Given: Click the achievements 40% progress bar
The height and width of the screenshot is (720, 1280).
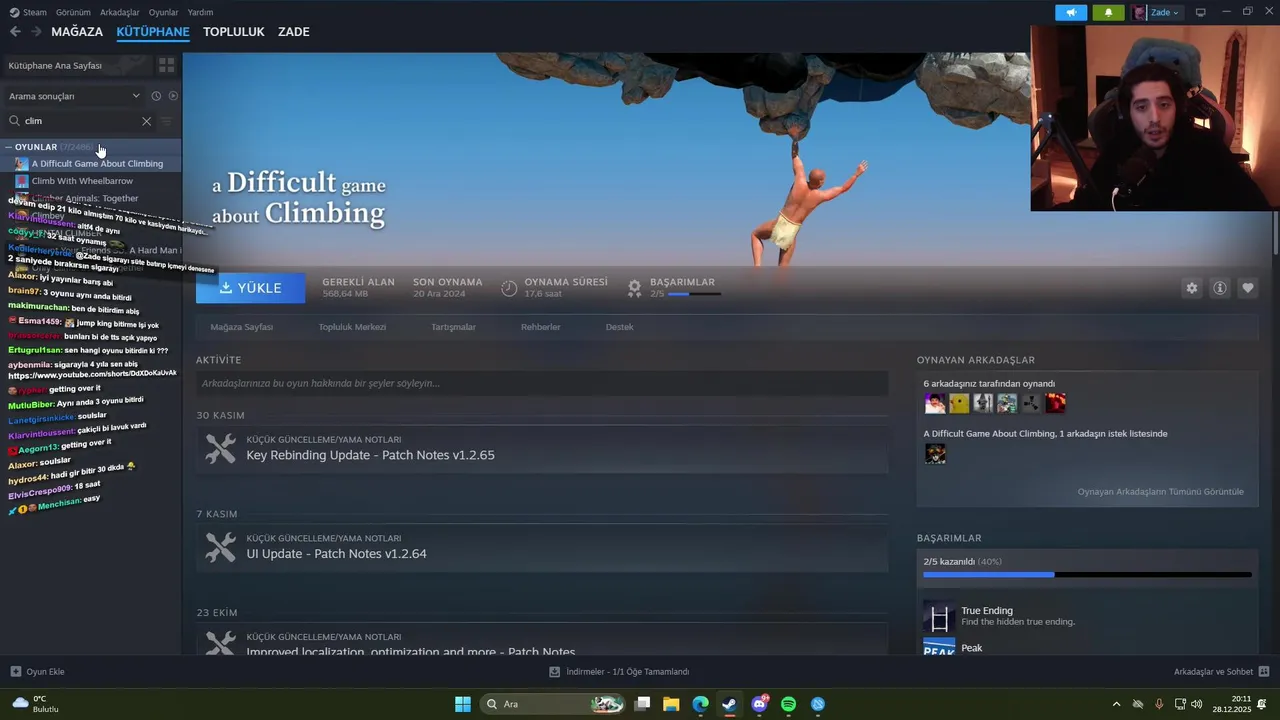Looking at the screenshot, I should [1087, 575].
